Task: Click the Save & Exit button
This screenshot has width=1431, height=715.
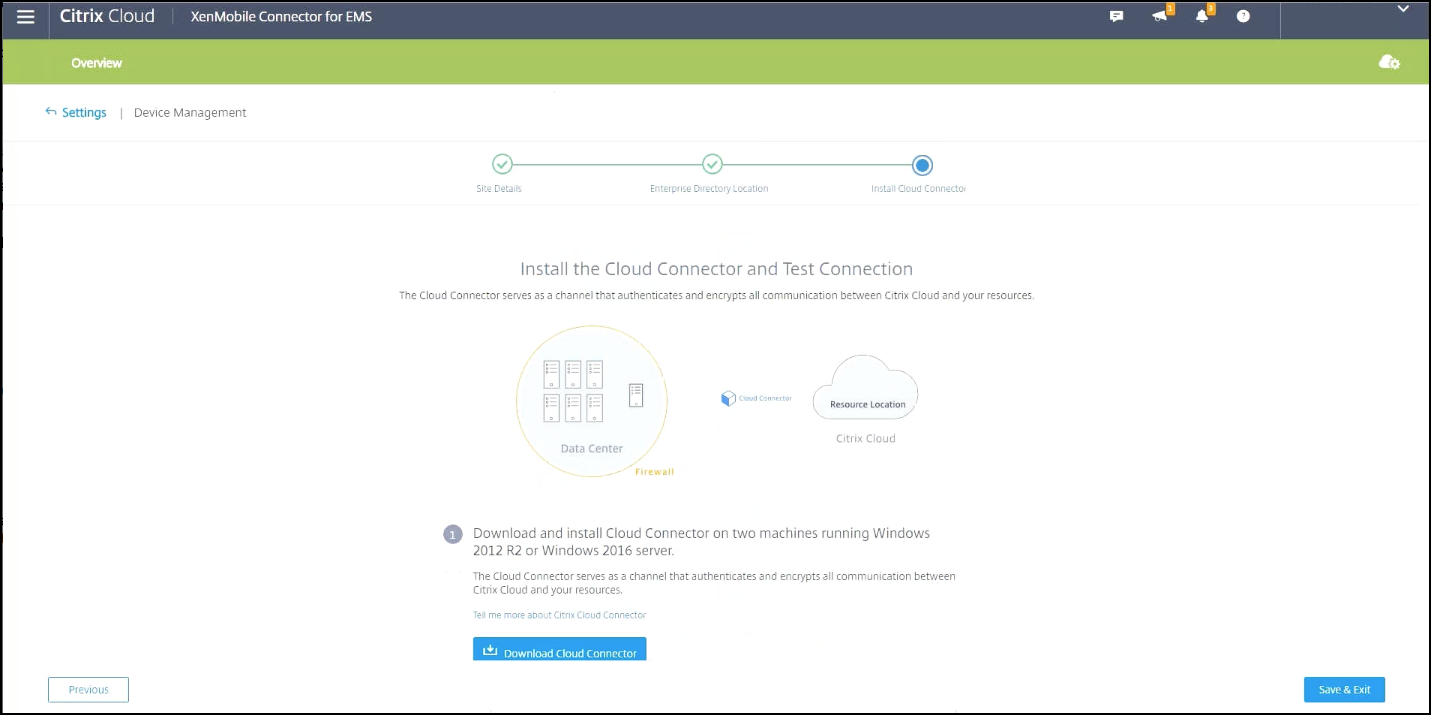Action: click(1344, 690)
